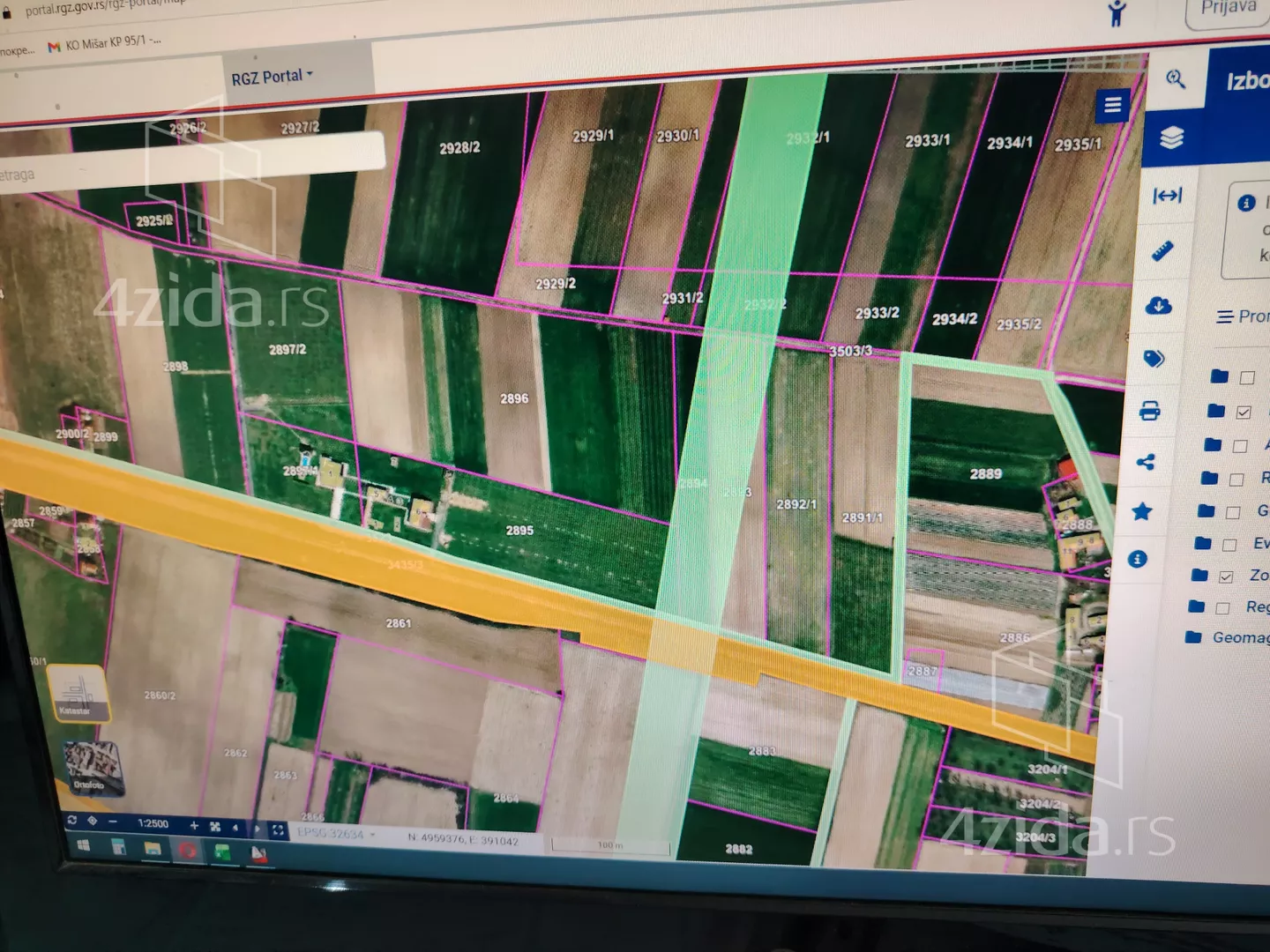Enable the 'Ev...' layer checkbox
Screen dimensions: 1270x952
1229,545
